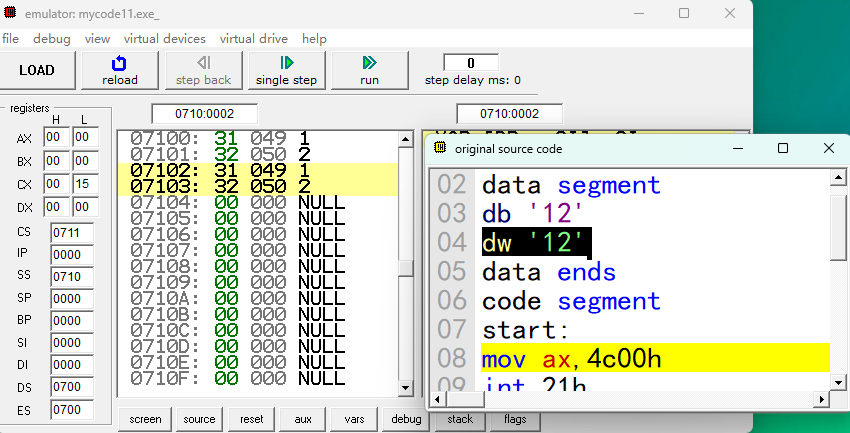Click the DX low byte field
Image resolution: width=850 pixels, height=433 pixels.
click(85, 207)
